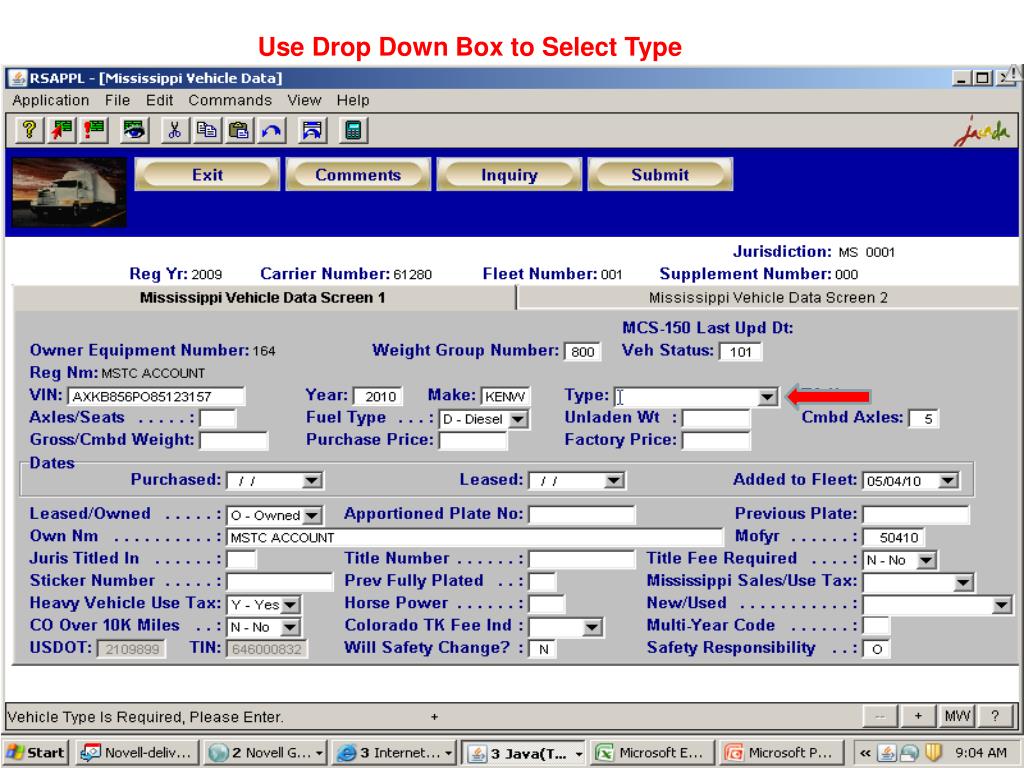Open the Leased/Owned dropdown

(x=309, y=516)
